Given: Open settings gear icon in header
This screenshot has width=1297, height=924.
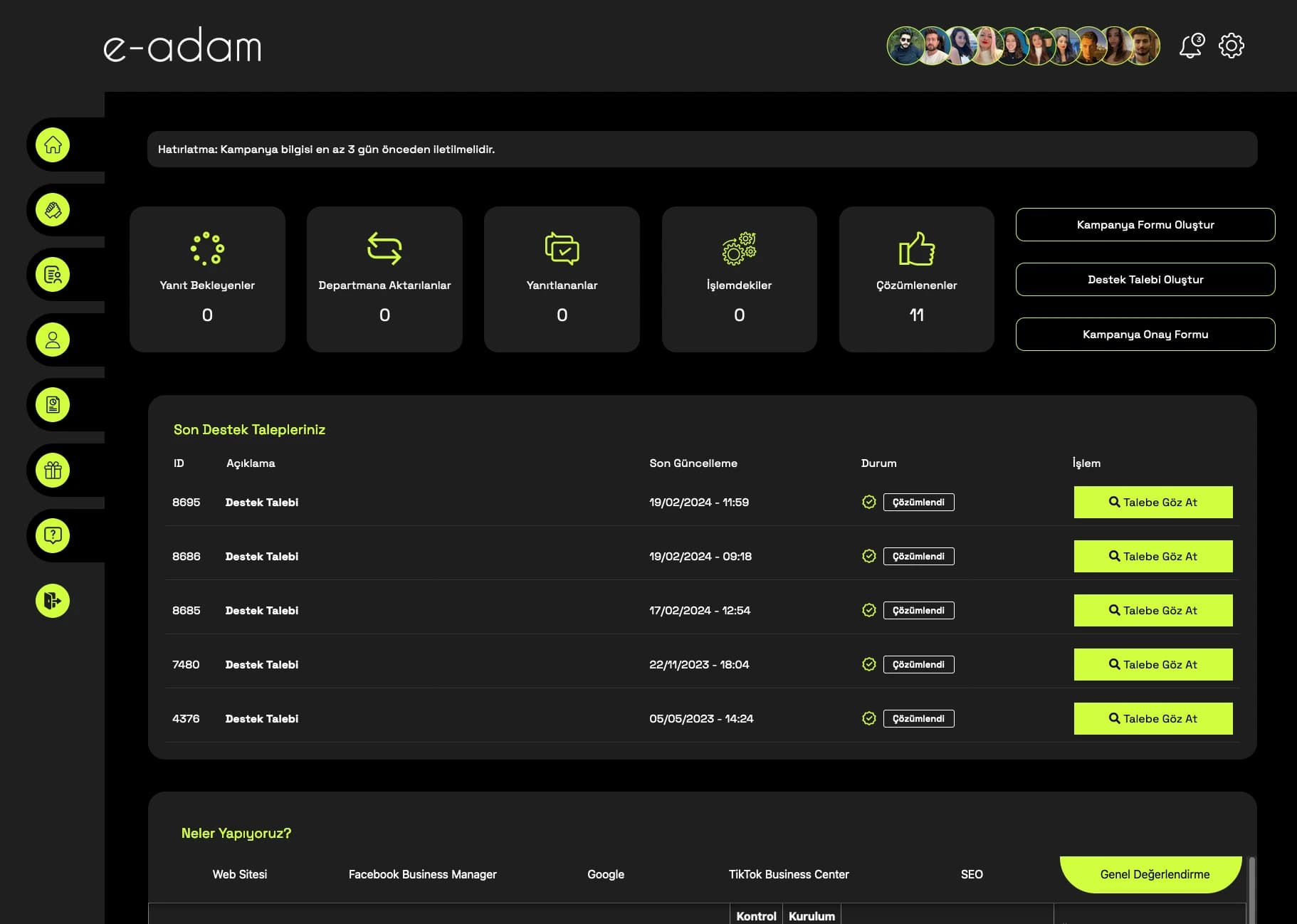Looking at the screenshot, I should pos(1231,46).
